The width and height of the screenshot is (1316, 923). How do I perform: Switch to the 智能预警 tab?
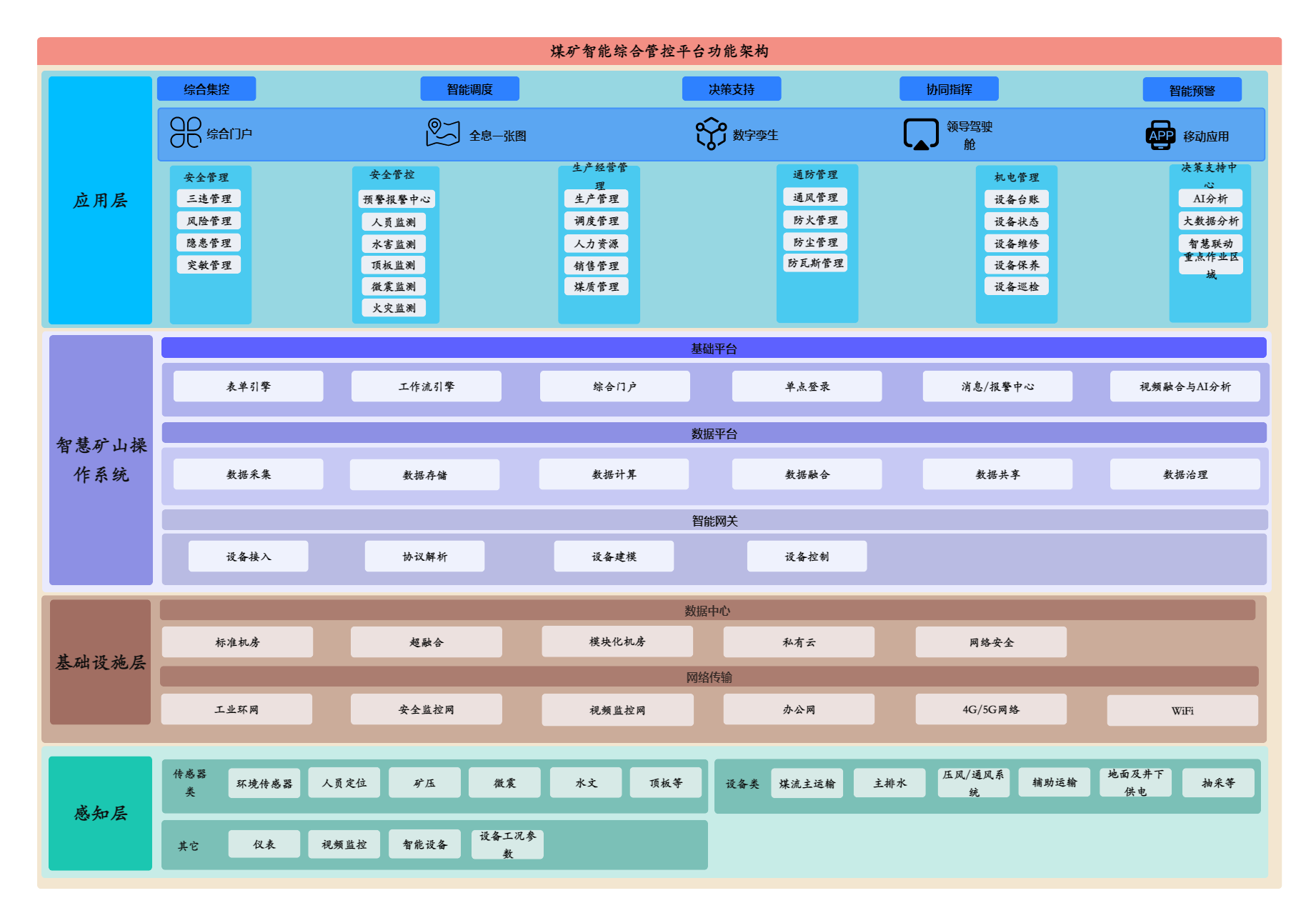tap(1192, 91)
